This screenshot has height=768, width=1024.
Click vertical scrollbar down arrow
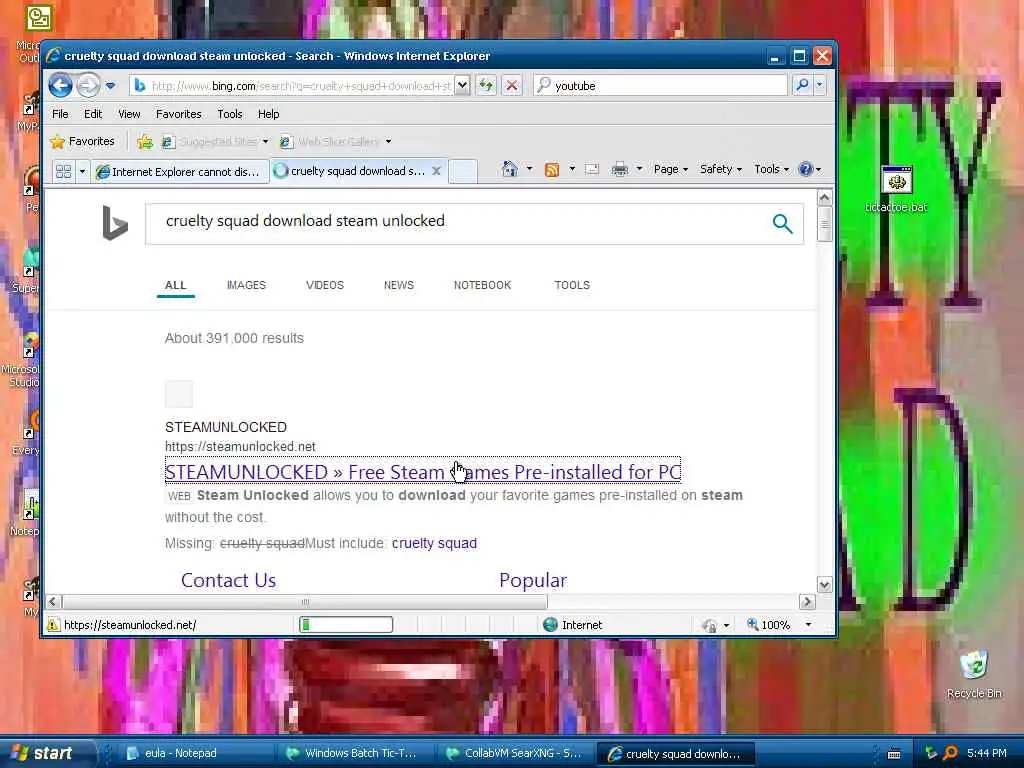click(x=824, y=584)
